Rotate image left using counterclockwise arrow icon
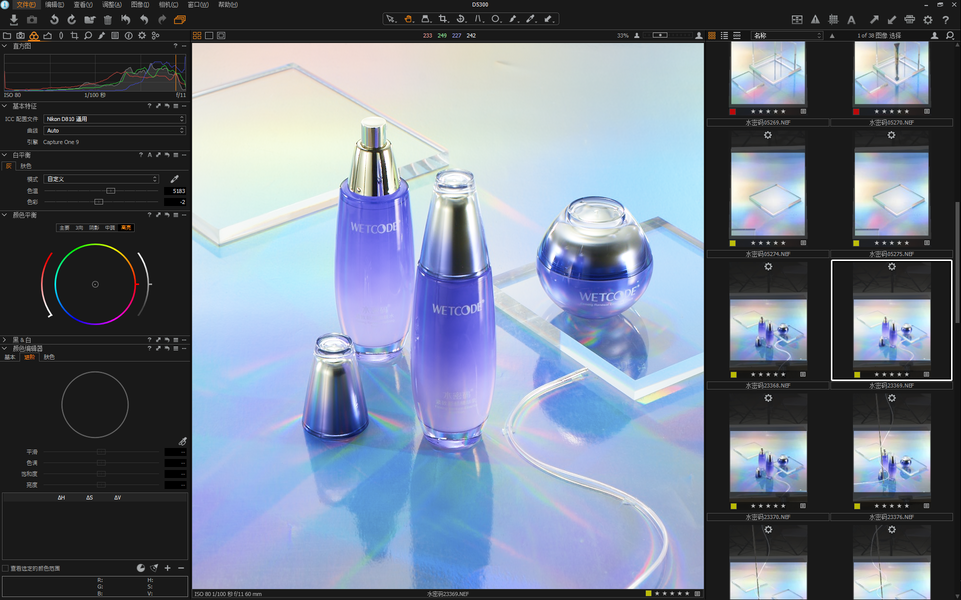 click(x=54, y=20)
